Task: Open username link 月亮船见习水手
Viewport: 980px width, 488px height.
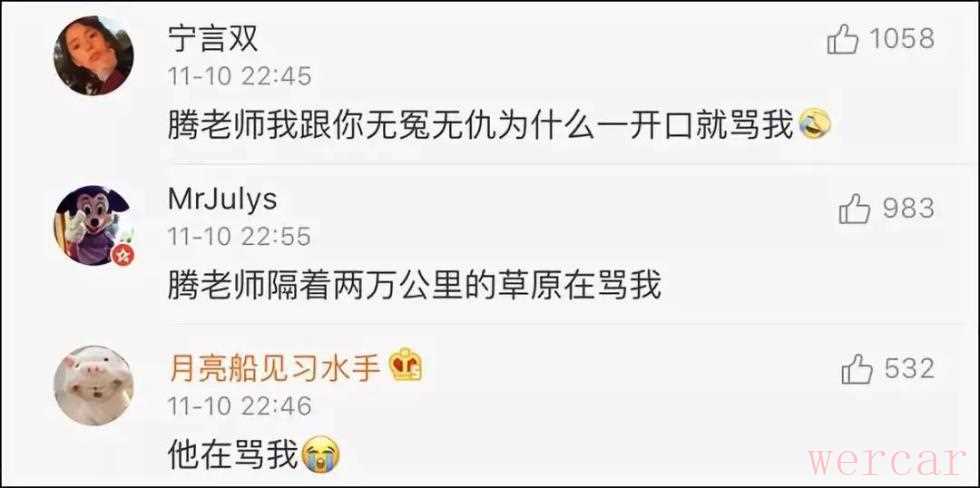Action: [274, 368]
